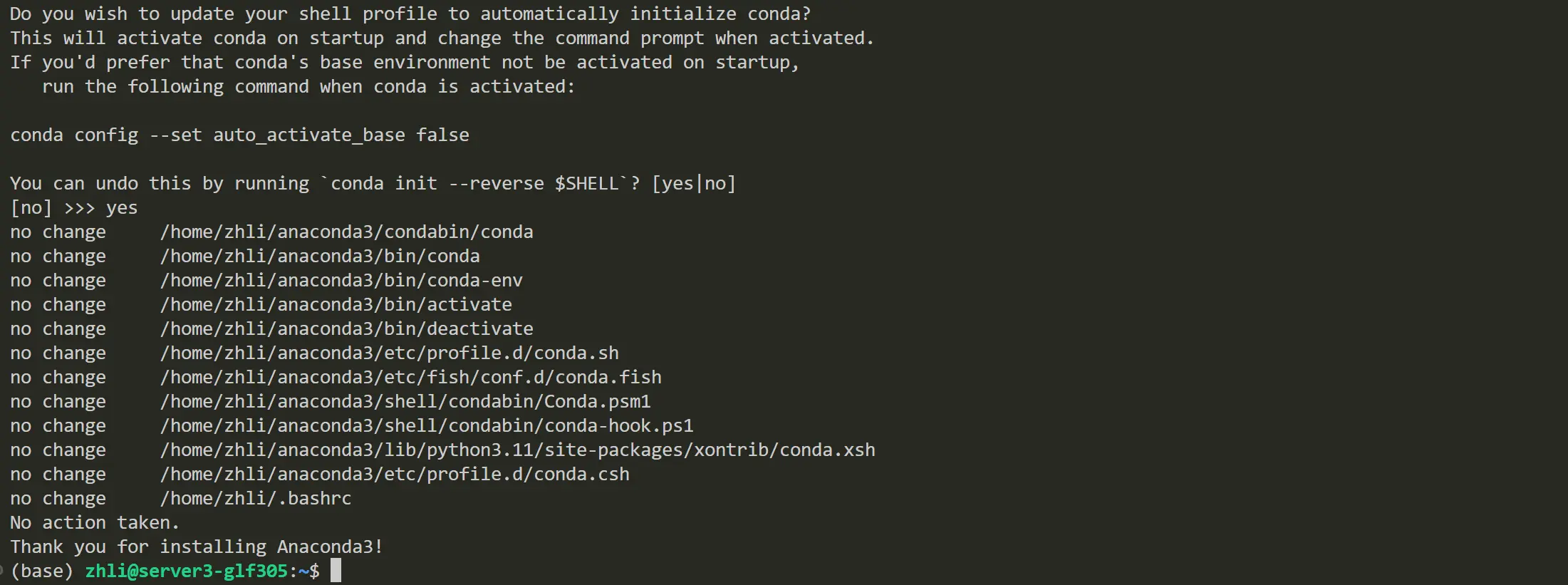Click the Conda.psm1 file path
The image size is (1568, 585).
point(405,401)
